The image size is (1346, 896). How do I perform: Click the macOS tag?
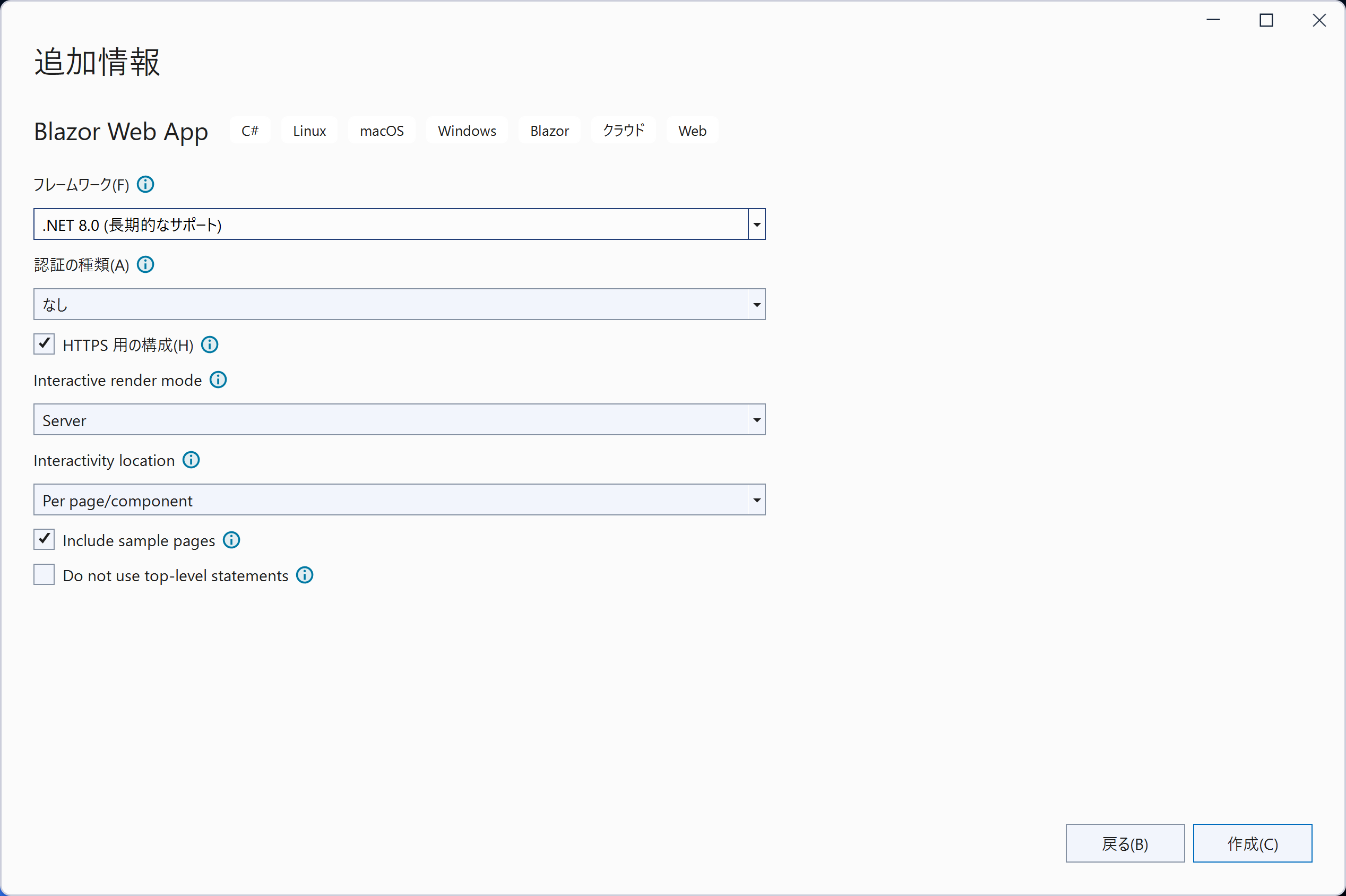pos(382,131)
